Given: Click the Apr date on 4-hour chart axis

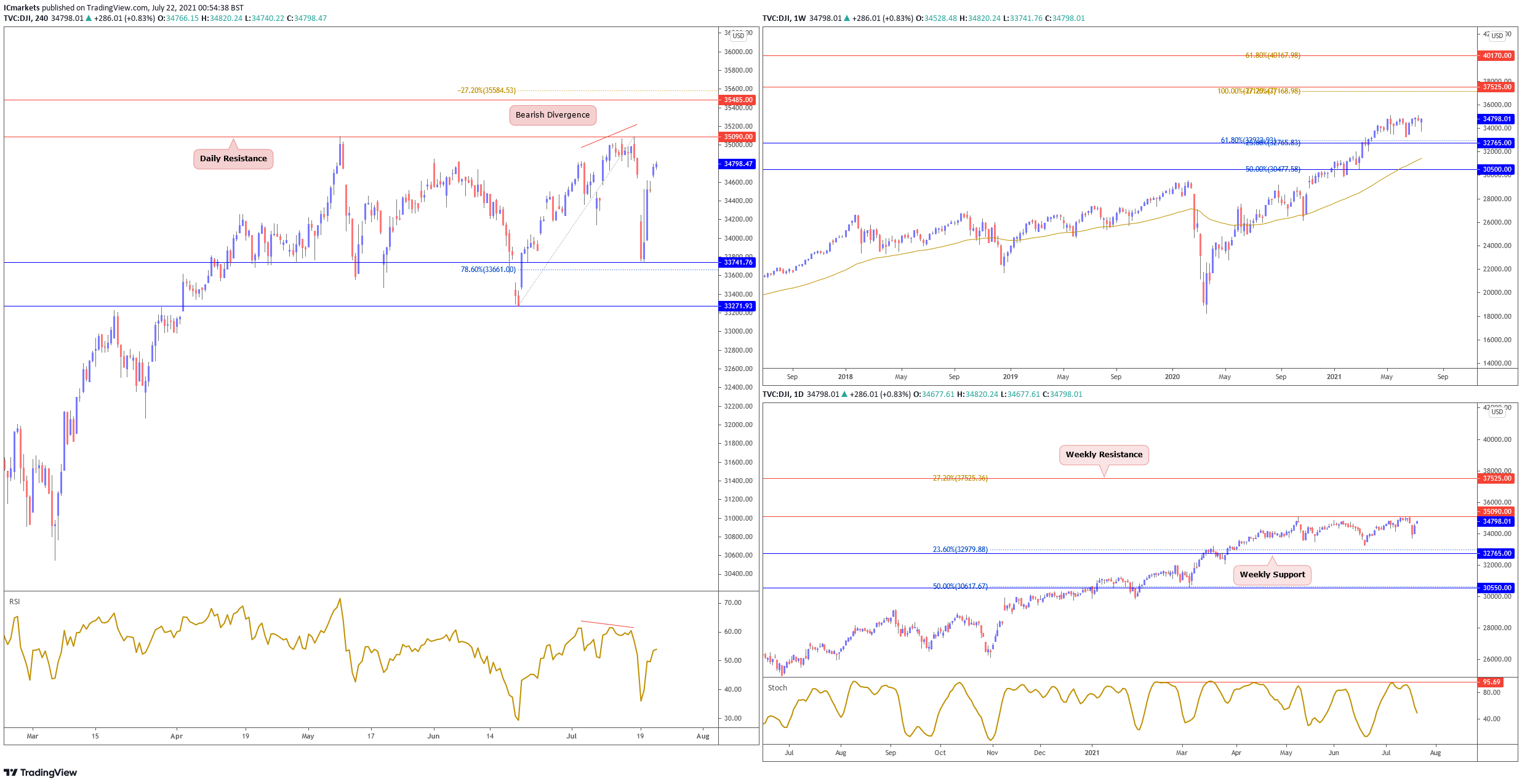Looking at the screenshot, I should click(x=177, y=736).
